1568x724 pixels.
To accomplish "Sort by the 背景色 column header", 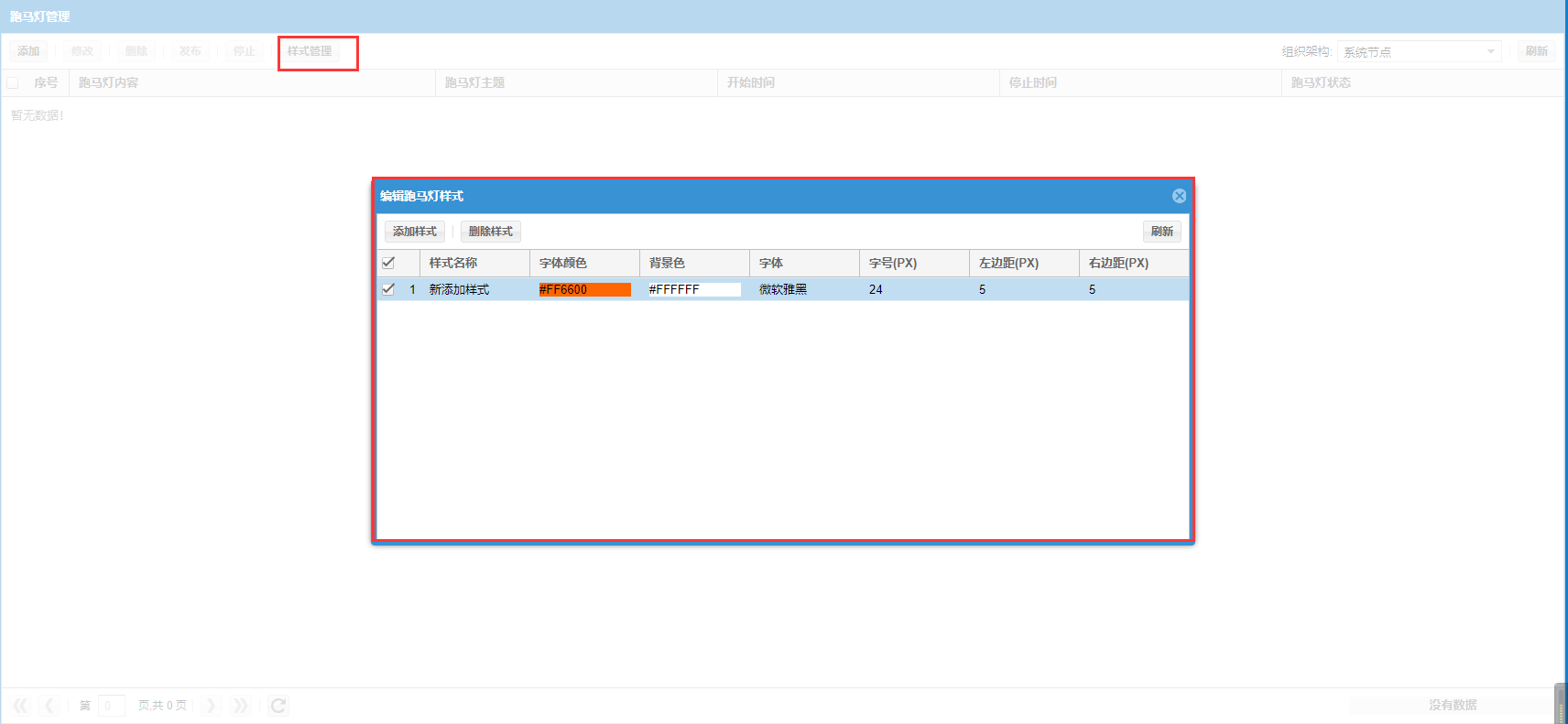I will (x=694, y=263).
